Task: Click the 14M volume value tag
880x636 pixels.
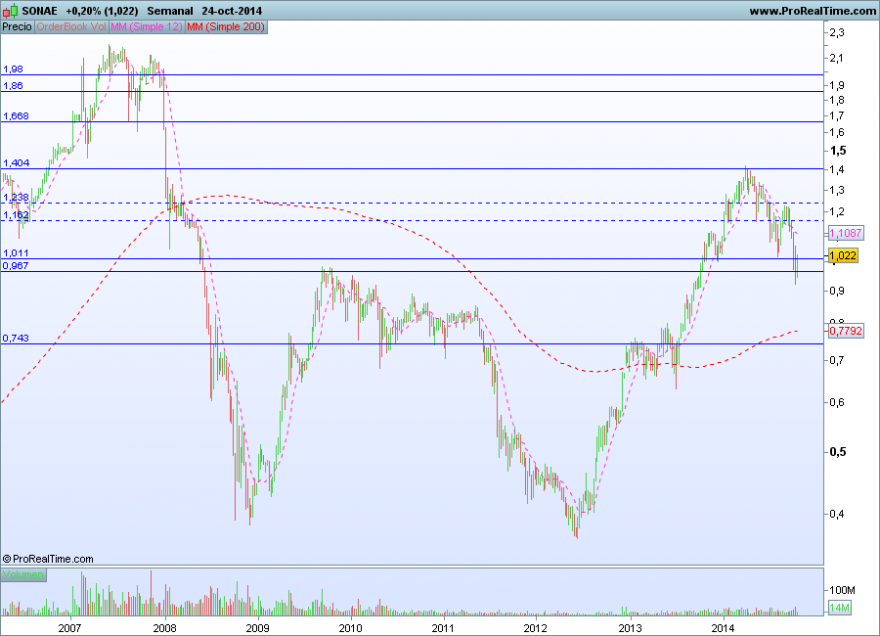Action: click(840, 608)
